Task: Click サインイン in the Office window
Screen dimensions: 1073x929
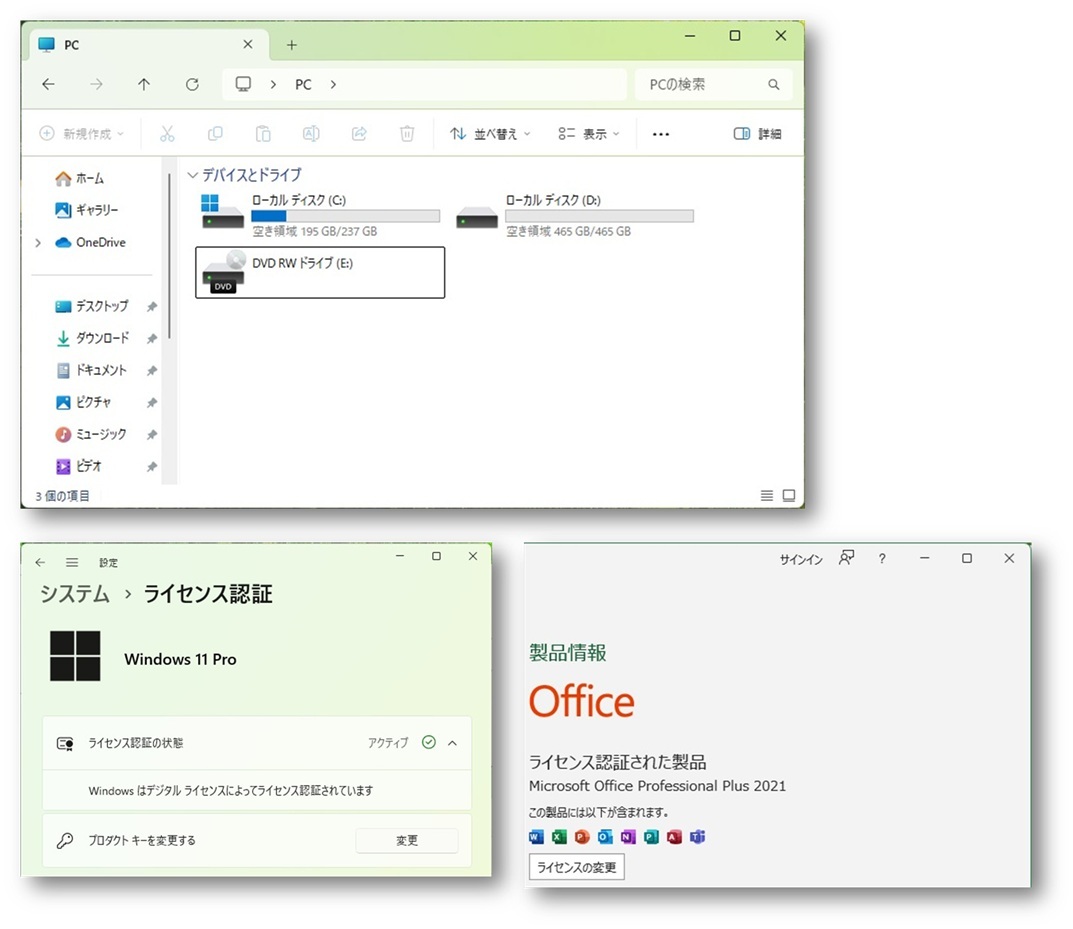Action: click(801, 560)
